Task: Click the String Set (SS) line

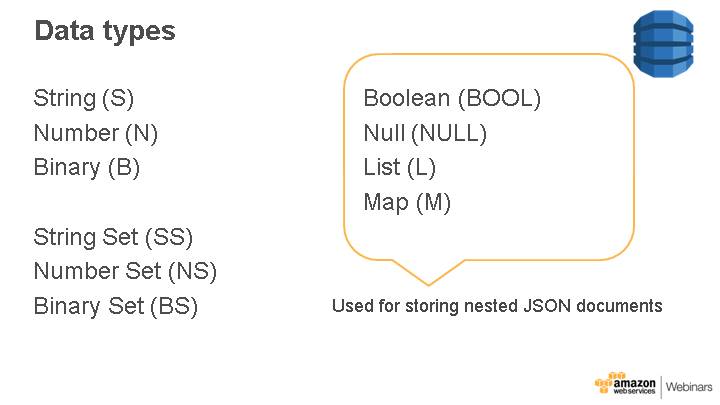Action: click(113, 237)
